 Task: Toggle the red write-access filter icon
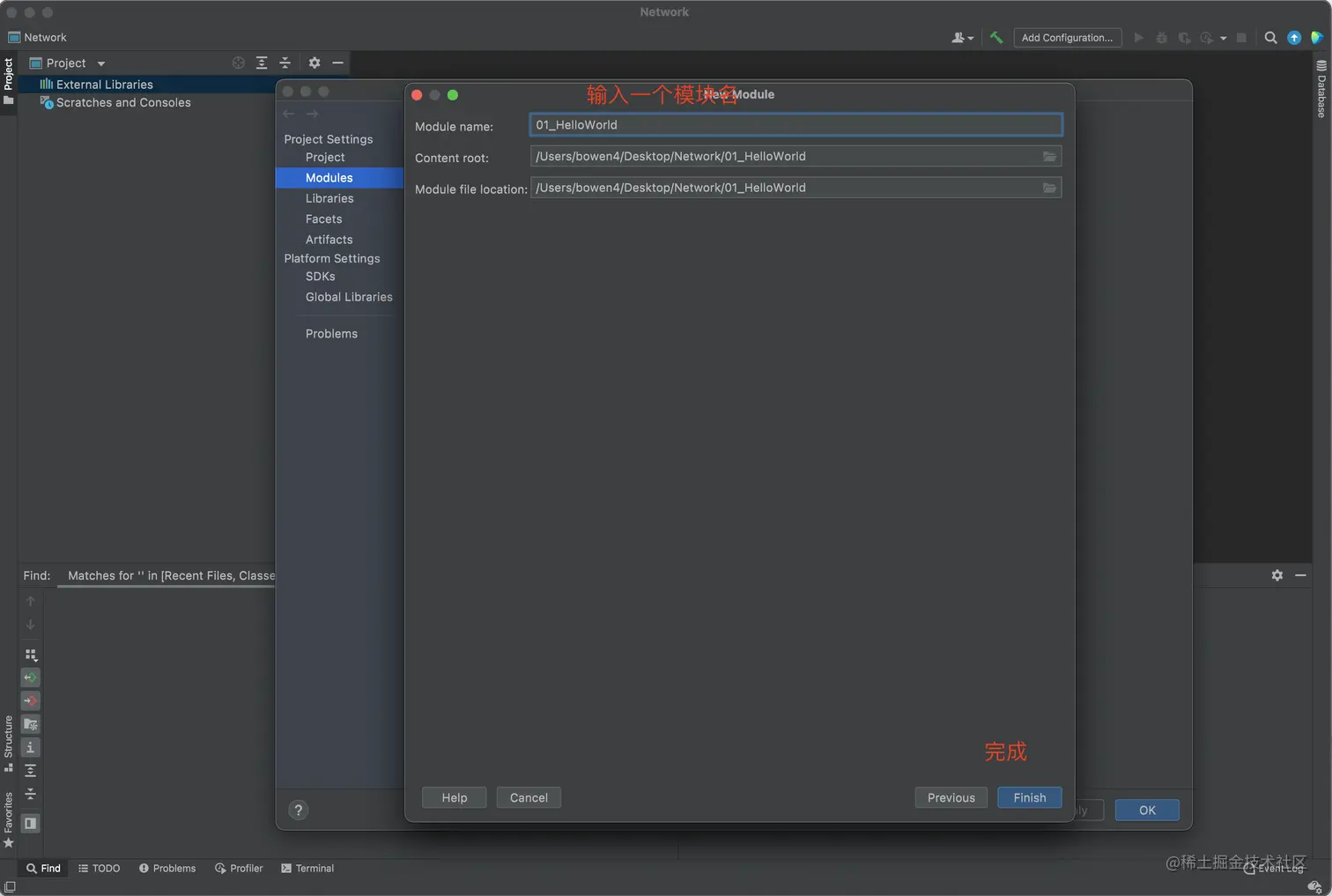click(30, 700)
